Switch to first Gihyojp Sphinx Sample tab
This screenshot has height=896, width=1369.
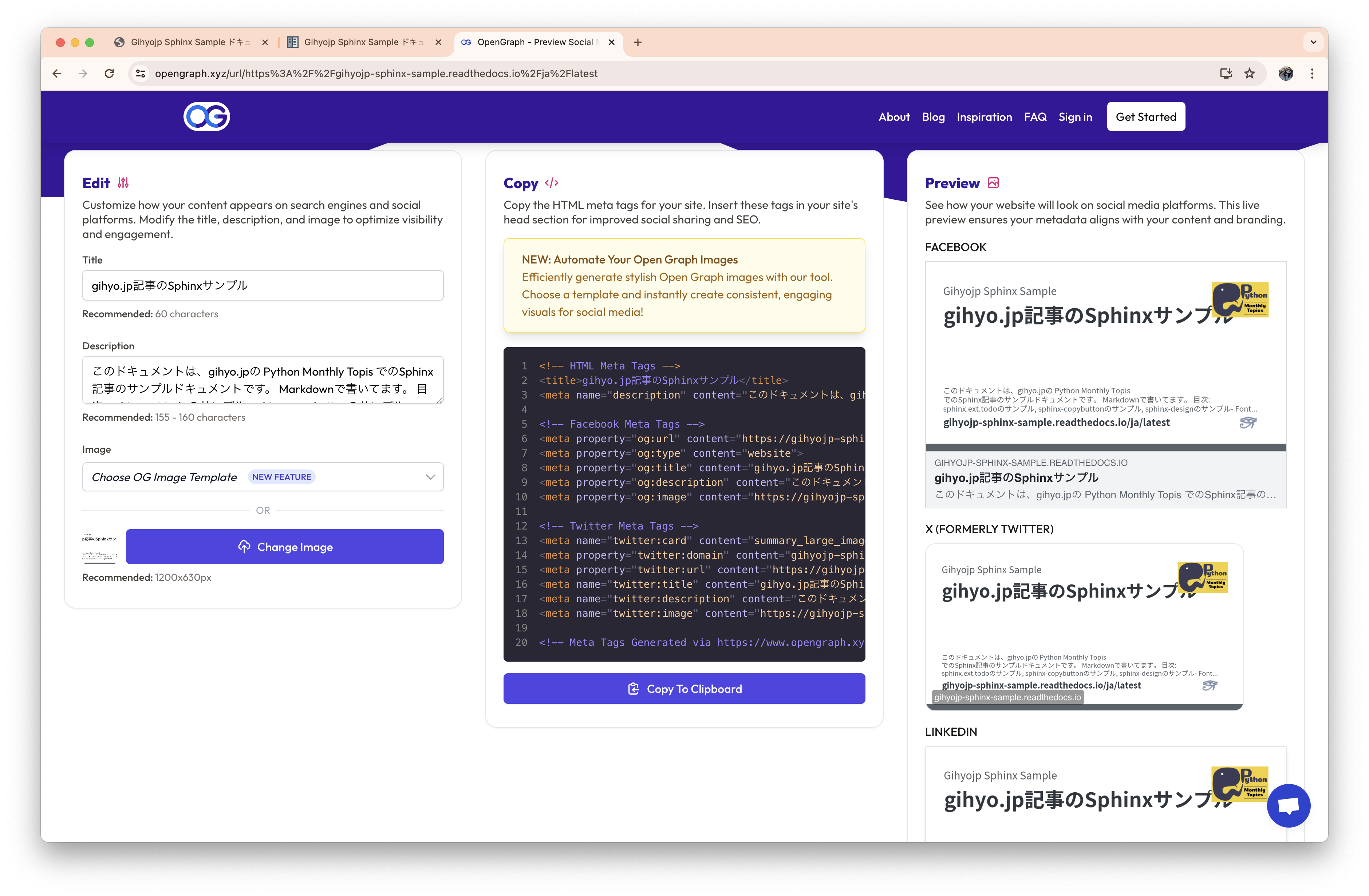tap(190, 42)
